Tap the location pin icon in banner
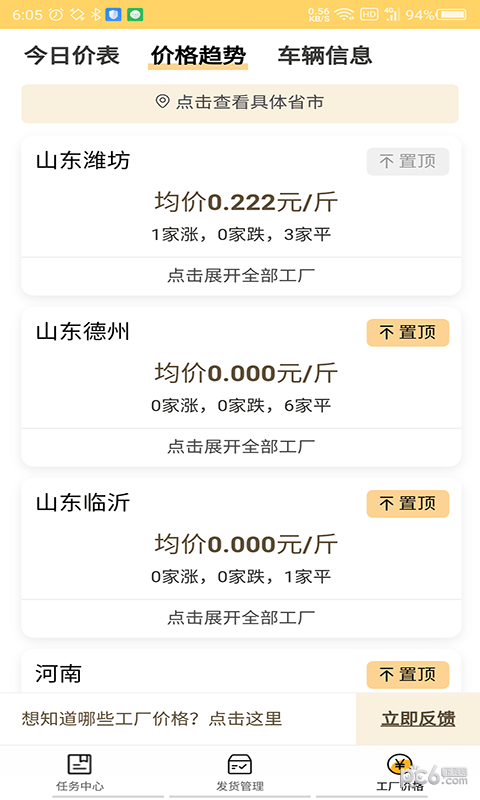This screenshot has width=480, height=800. (x=162, y=101)
